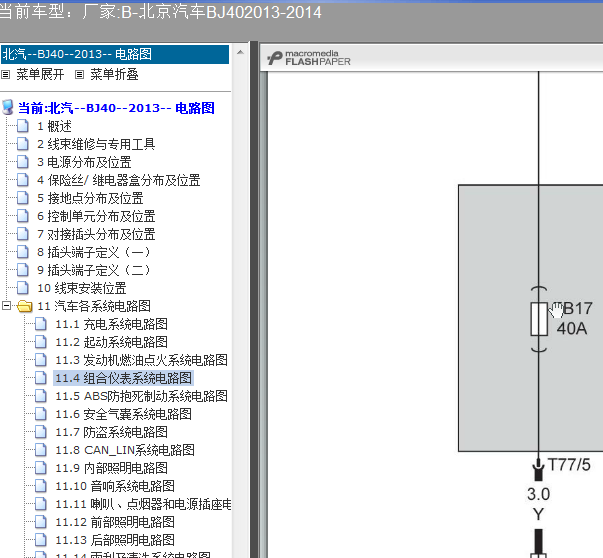Open 11.9 内部照明电路图

[x=112, y=468]
